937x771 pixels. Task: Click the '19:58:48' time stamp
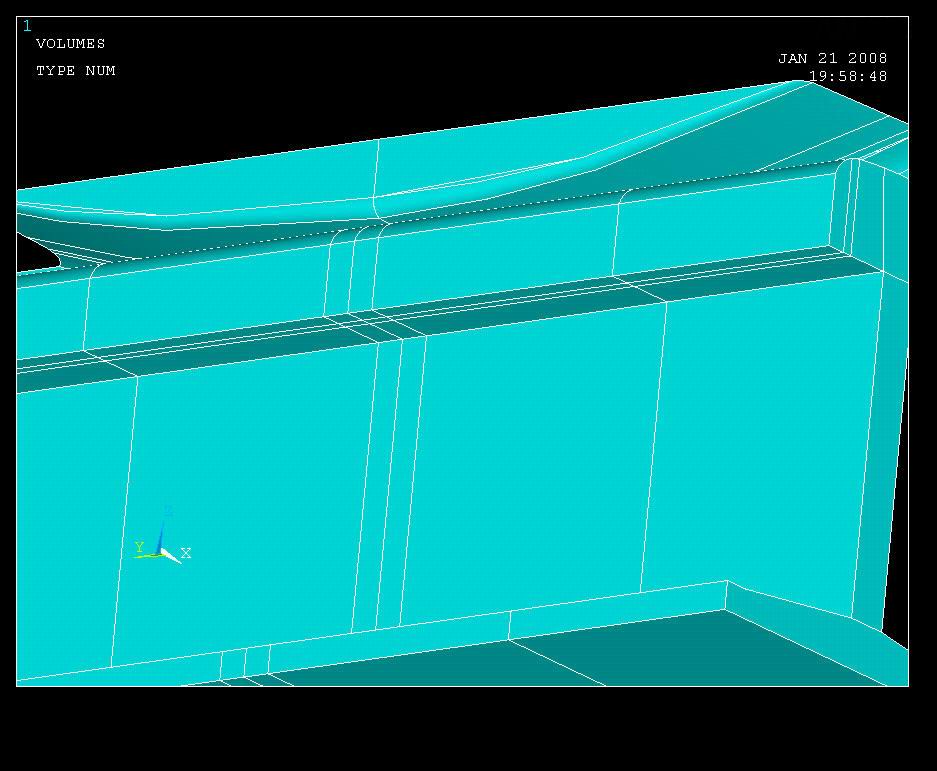coord(848,77)
